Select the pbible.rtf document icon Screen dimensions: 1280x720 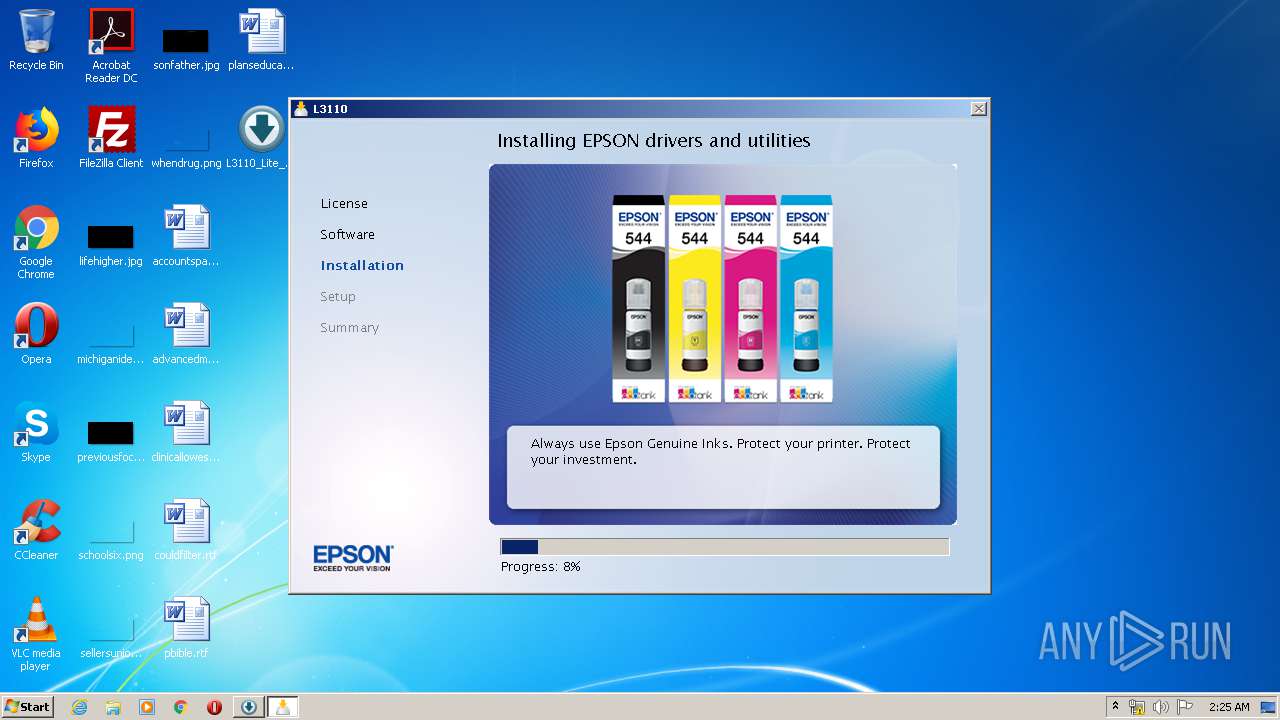pos(186,628)
